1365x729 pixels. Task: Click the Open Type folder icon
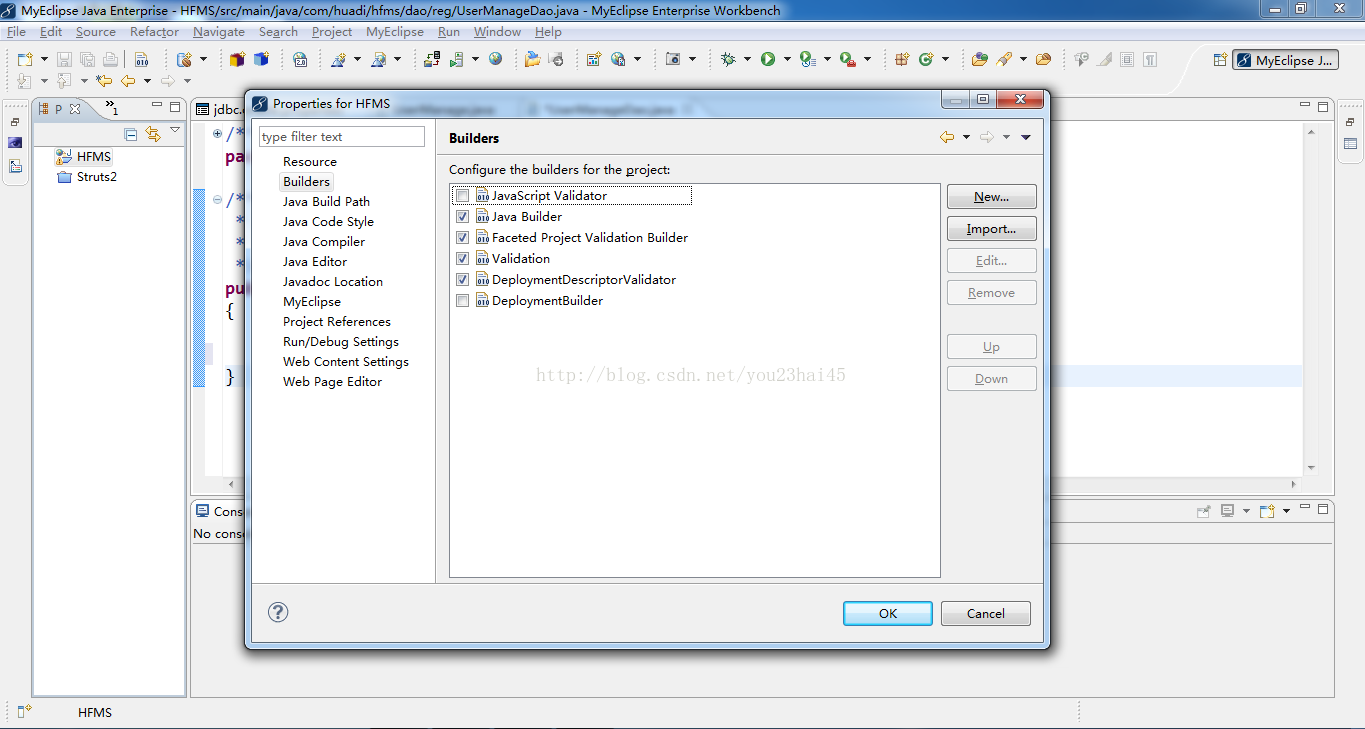pyautogui.click(x=979, y=60)
